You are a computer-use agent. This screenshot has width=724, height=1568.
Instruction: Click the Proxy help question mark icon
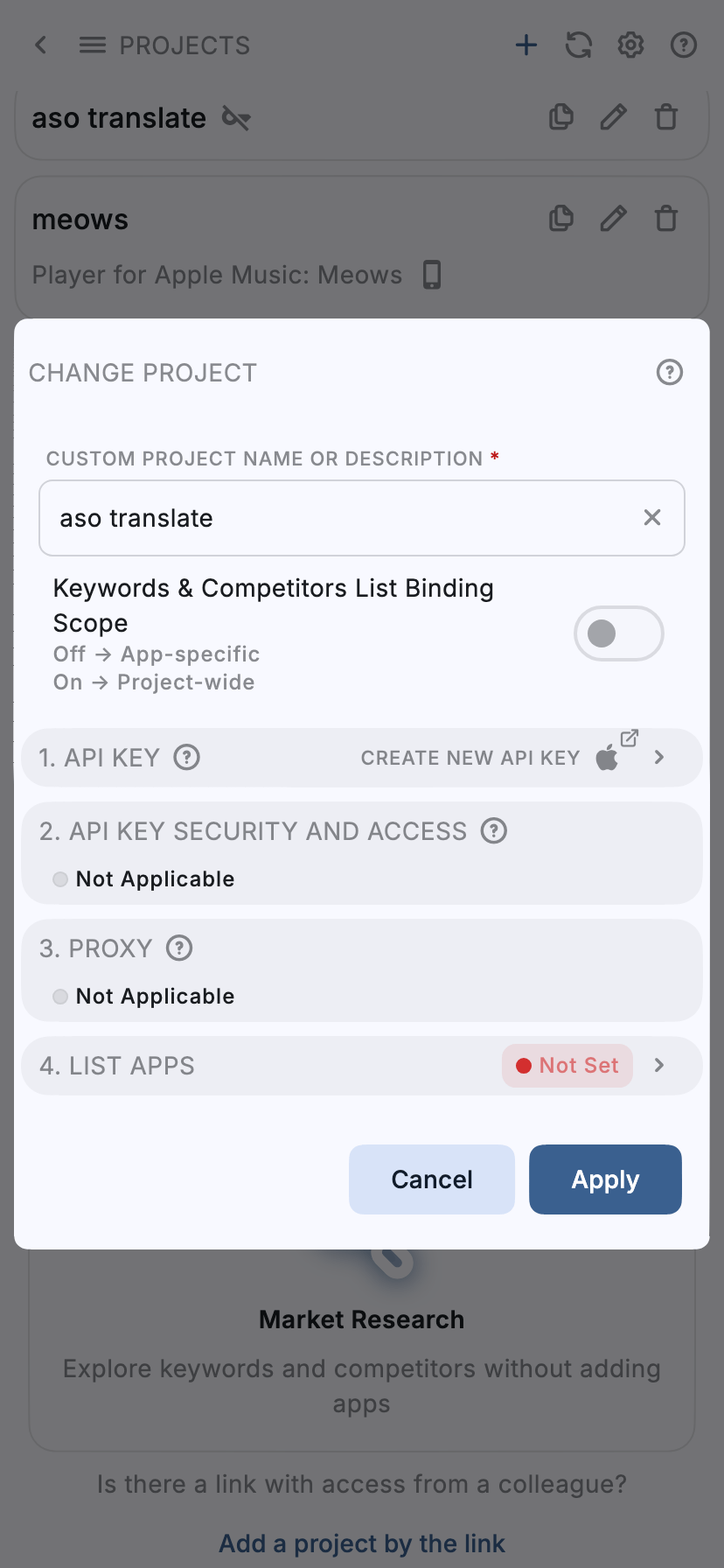tap(179, 948)
